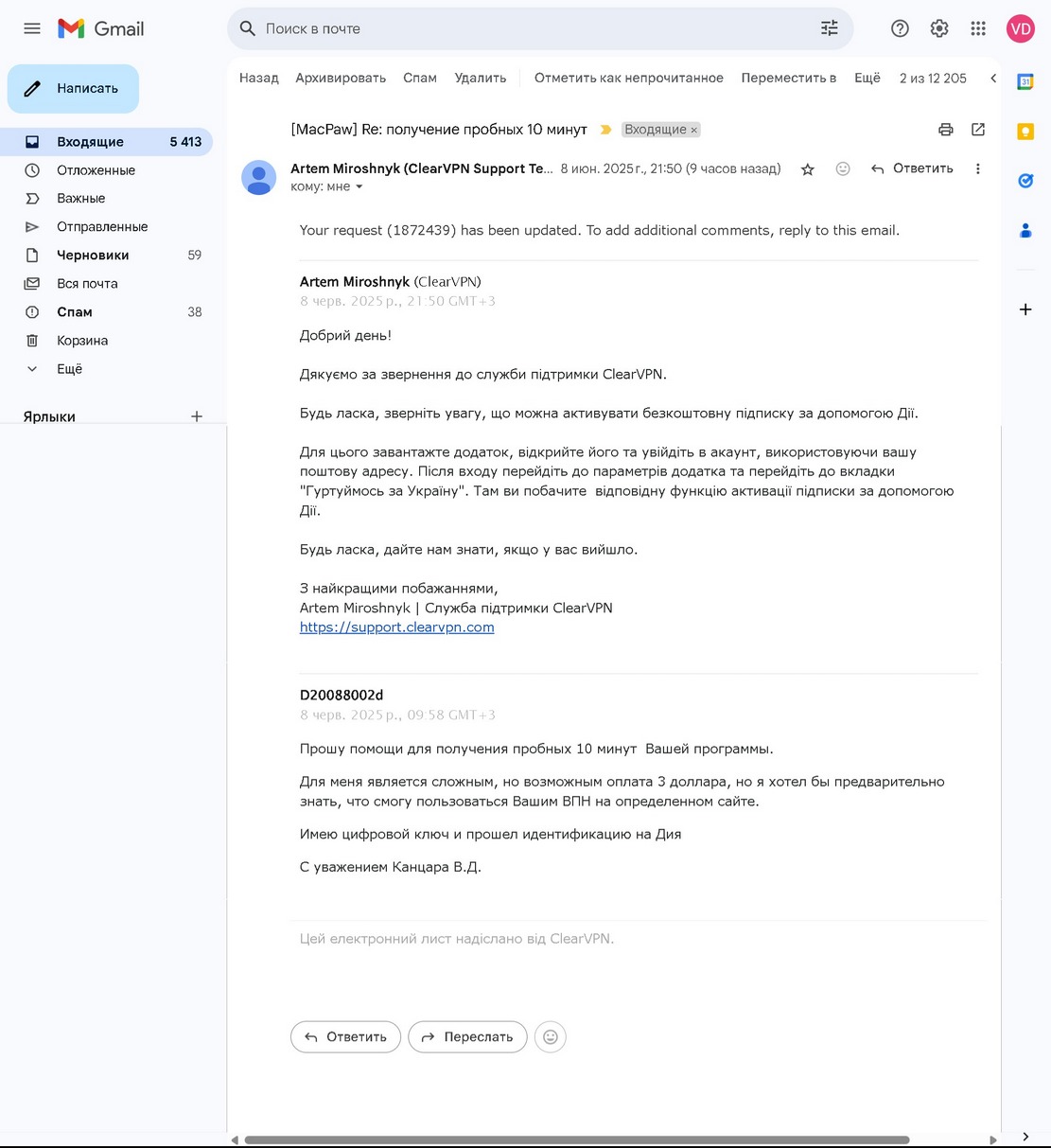Viewport: 1051px width, 1148px height.
Task: Click the Переслать button
Action: coord(467,1037)
